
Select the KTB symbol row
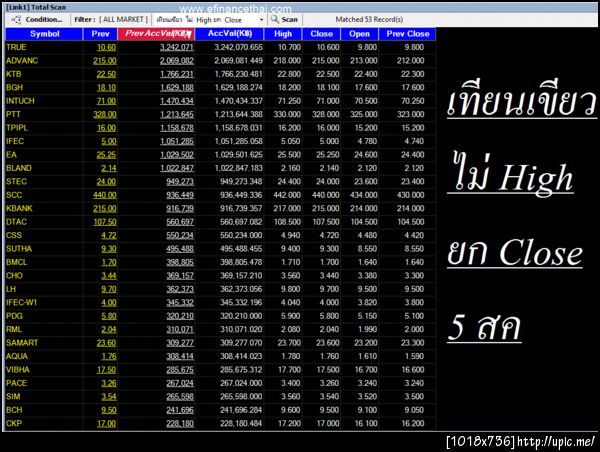[220, 74]
